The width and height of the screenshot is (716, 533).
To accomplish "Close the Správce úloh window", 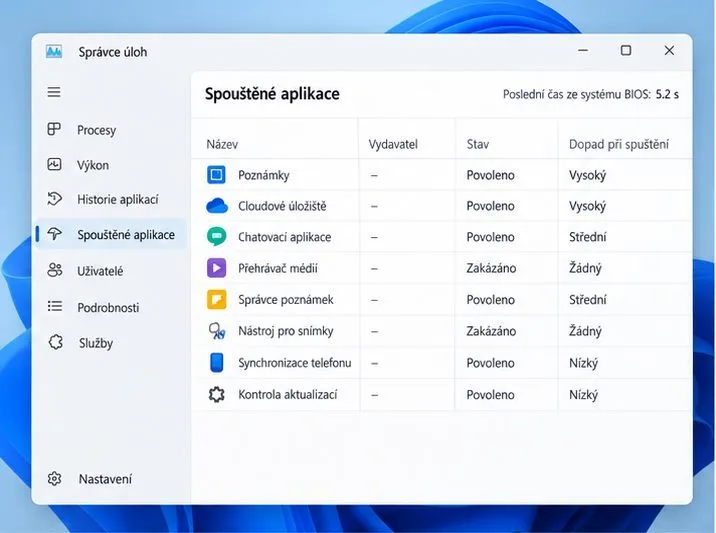I will click(669, 50).
